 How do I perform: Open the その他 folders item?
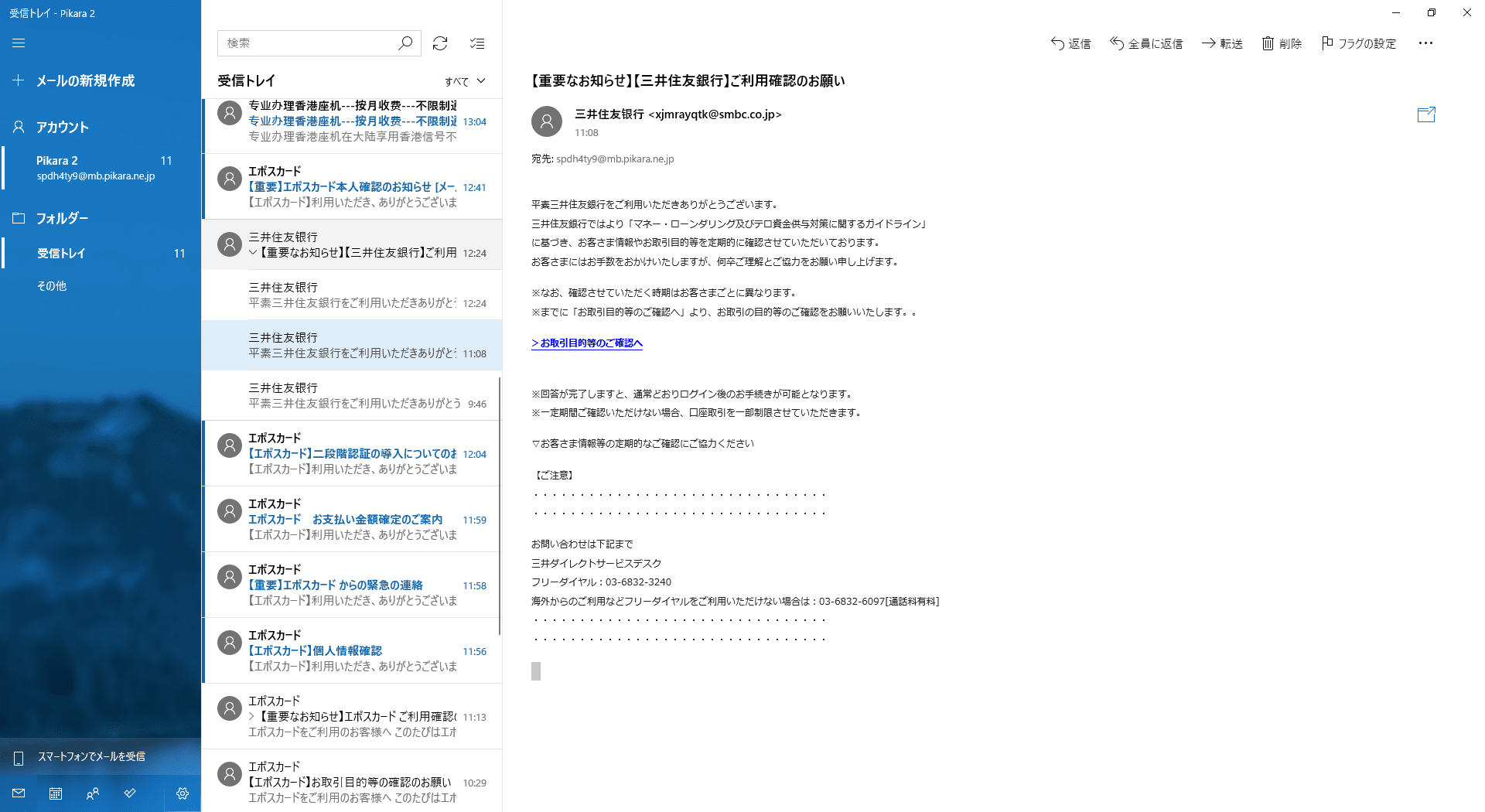pos(101,285)
